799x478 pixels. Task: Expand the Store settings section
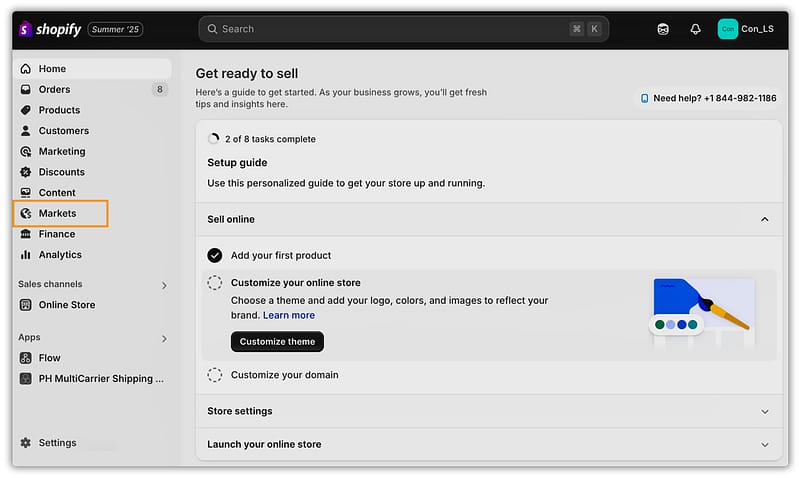(x=765, y=411)
